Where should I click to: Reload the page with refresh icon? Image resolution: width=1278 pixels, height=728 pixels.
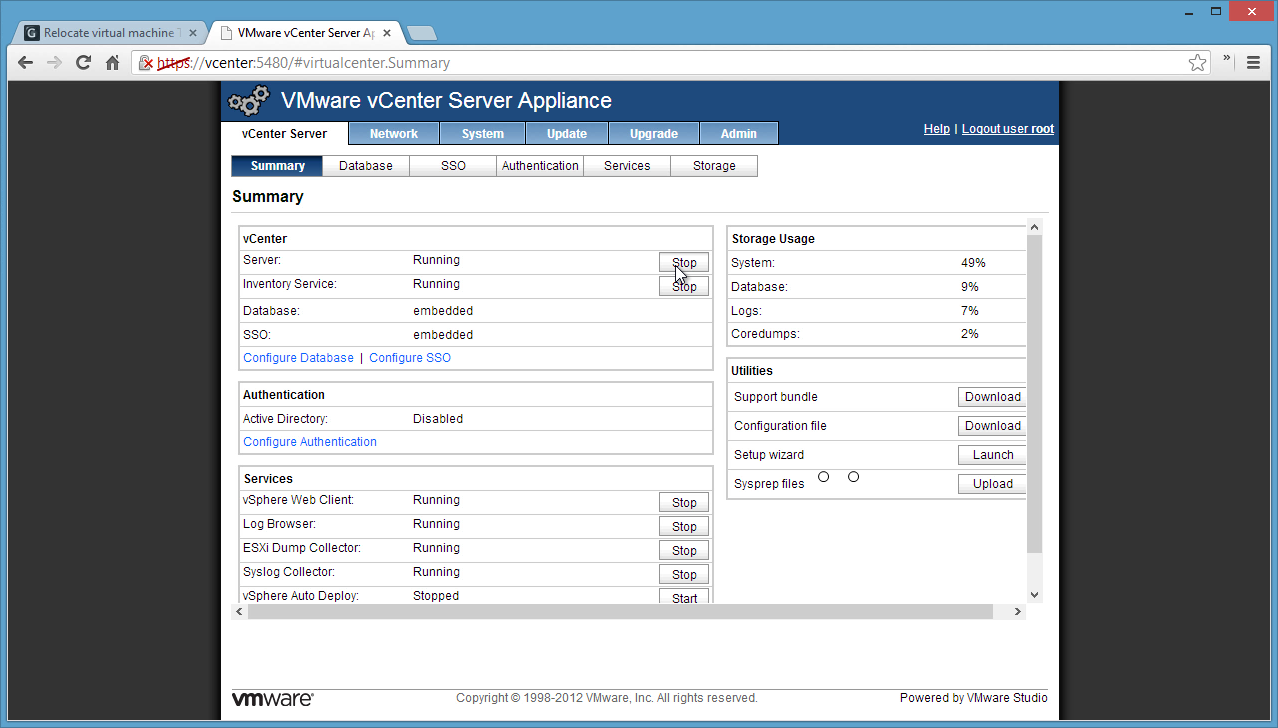click(x=84, y=62)
